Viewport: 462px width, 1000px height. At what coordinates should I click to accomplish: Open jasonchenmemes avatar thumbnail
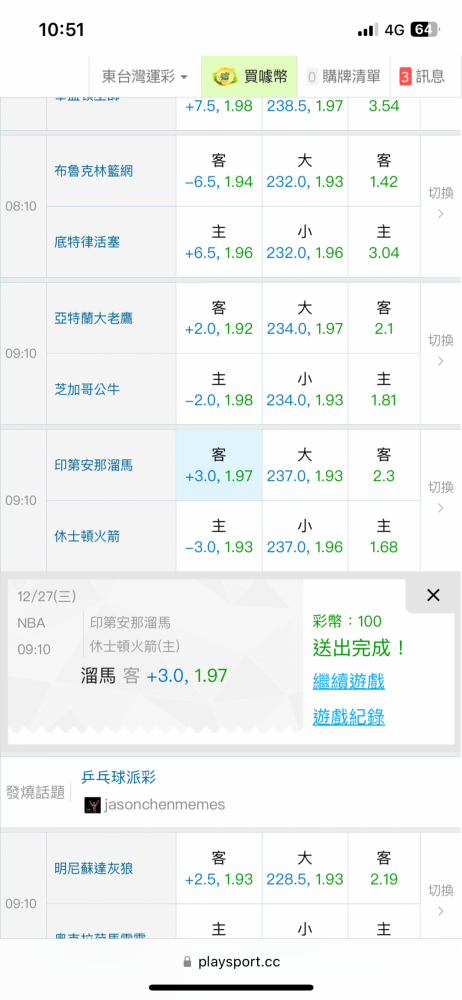pyautogui.click(x=93, y=805)
